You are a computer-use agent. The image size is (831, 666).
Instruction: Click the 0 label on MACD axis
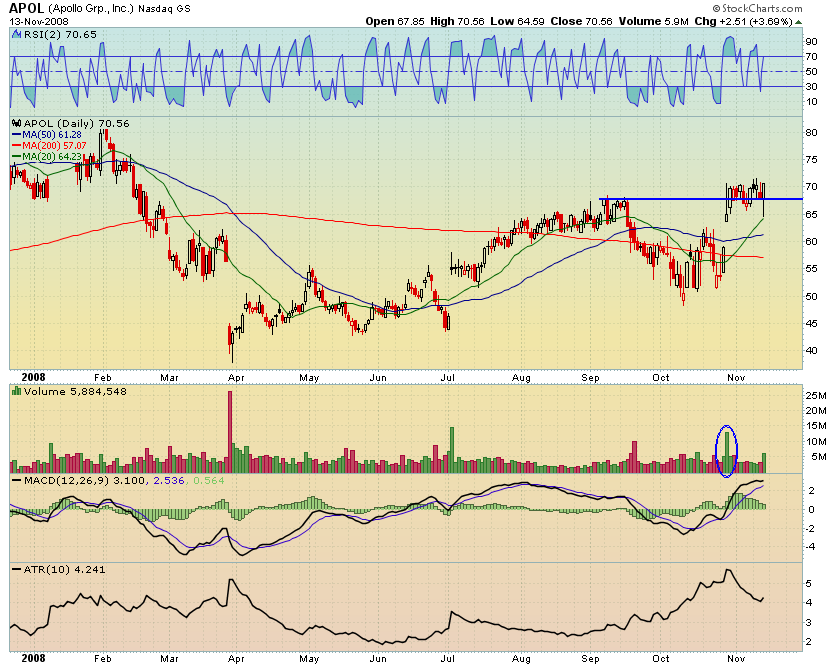pyautogui.click(x=811, y=510)
